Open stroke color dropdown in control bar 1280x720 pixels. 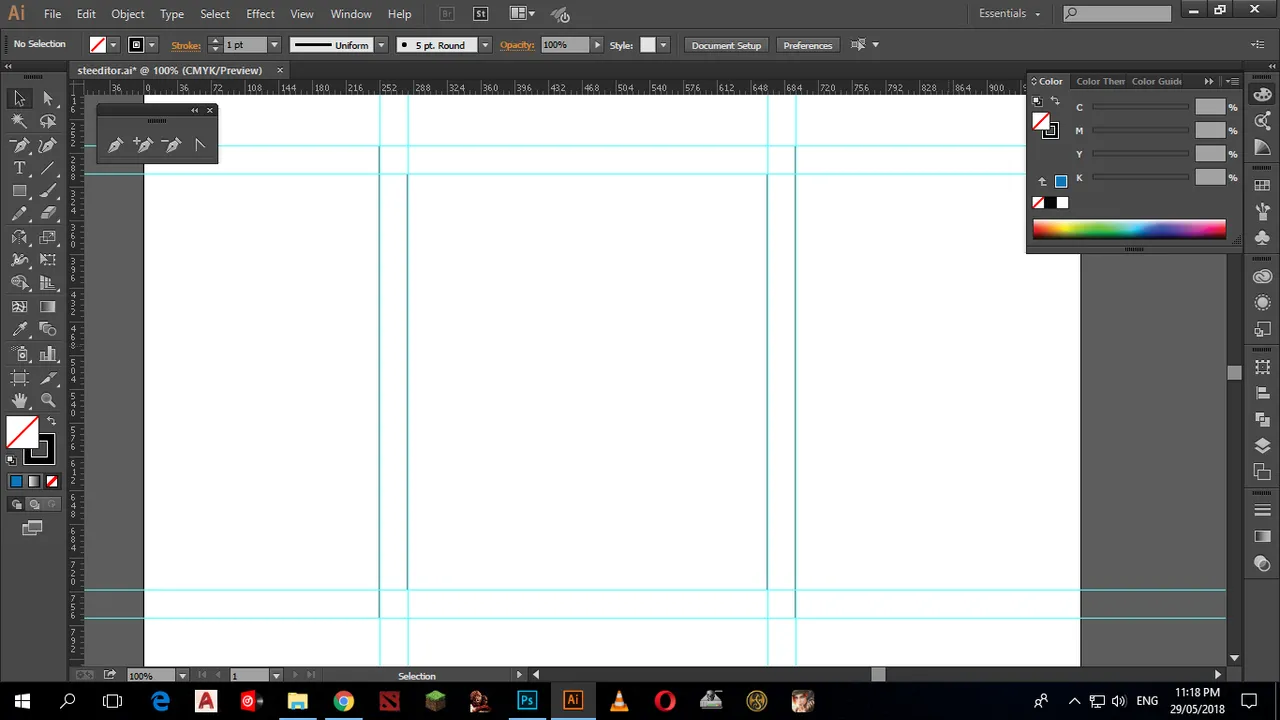pyautogui.click(x=152, y=45)
